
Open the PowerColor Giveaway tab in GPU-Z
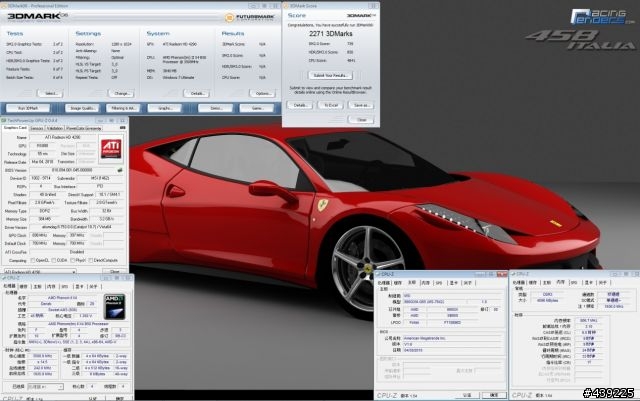pos(84,128)
